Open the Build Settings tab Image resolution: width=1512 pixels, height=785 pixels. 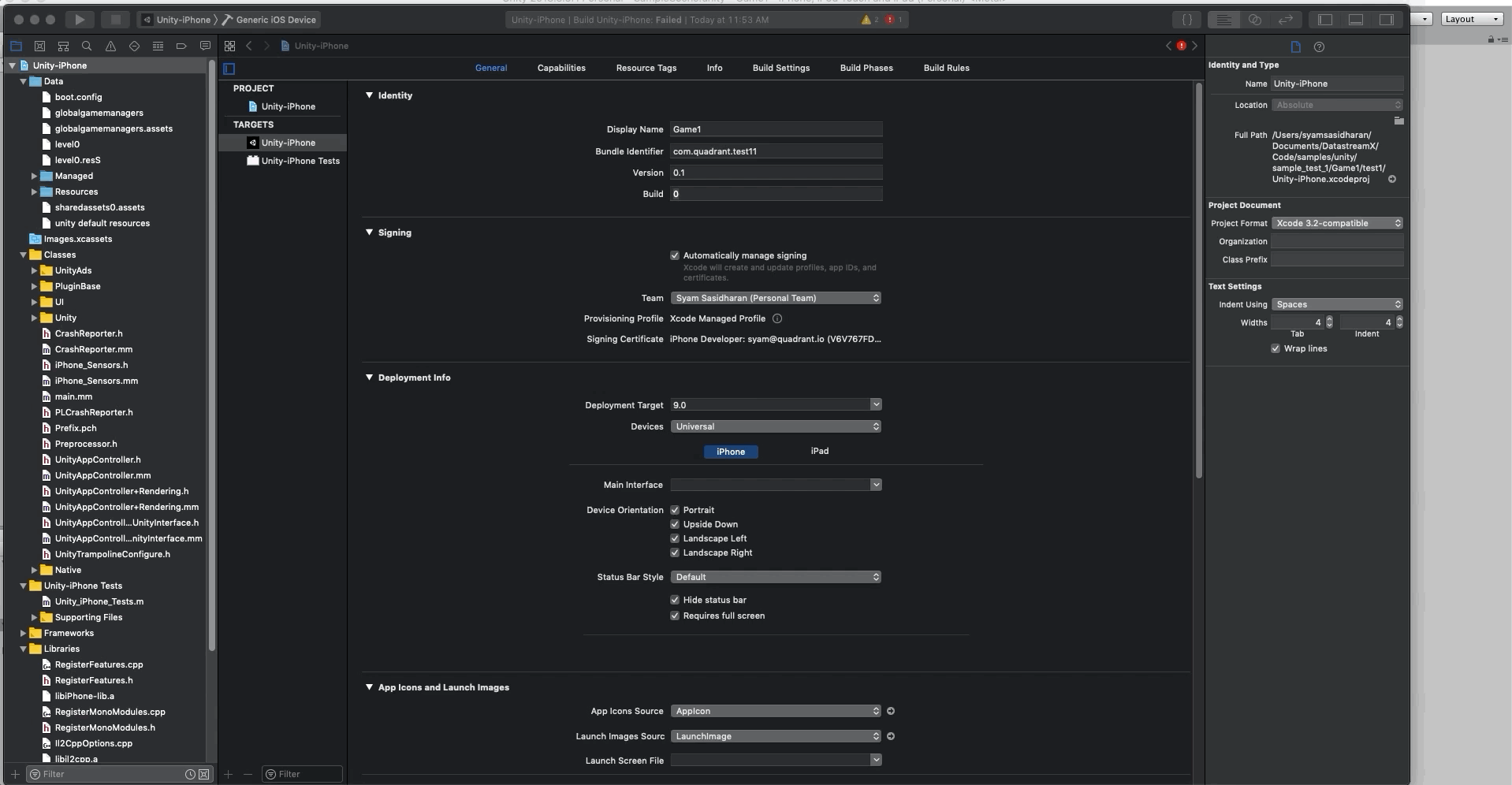(780, 68)
